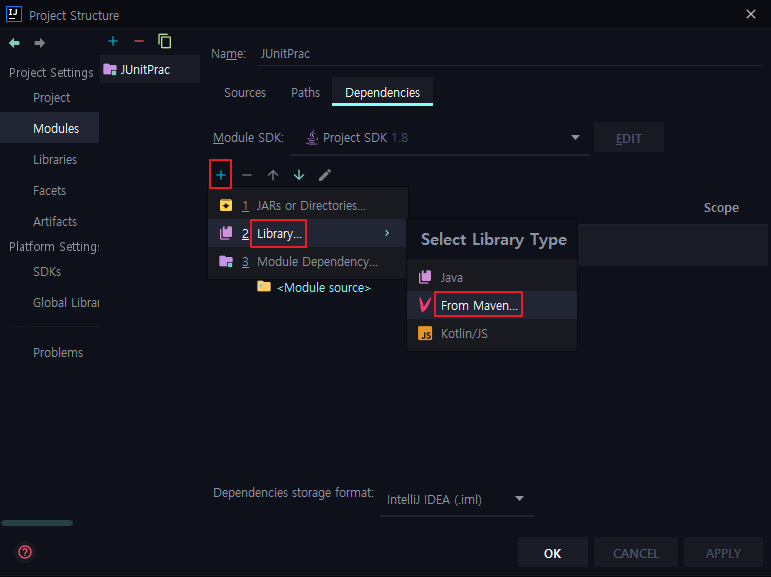
Task: Select Modules in the left sidebar
Action: click(50, 128)
